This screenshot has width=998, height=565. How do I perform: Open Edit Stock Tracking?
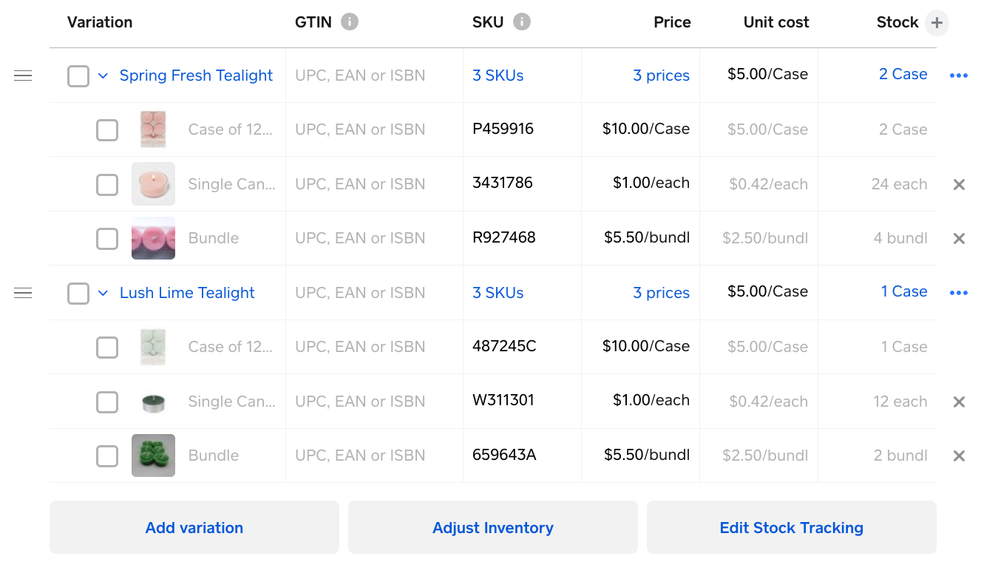click(791, 528)
